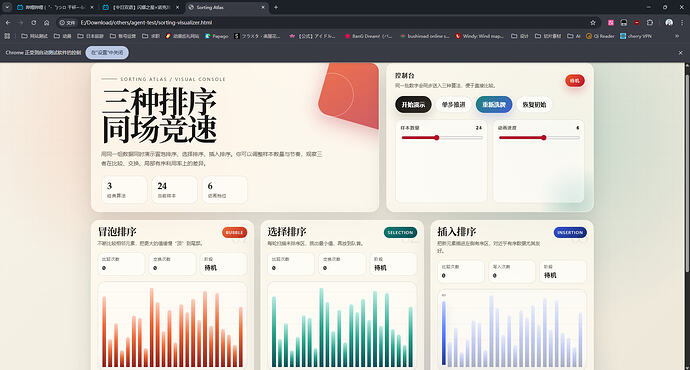Click the browser forward arrow
This screenshot has width=690, height=370.
21,22
